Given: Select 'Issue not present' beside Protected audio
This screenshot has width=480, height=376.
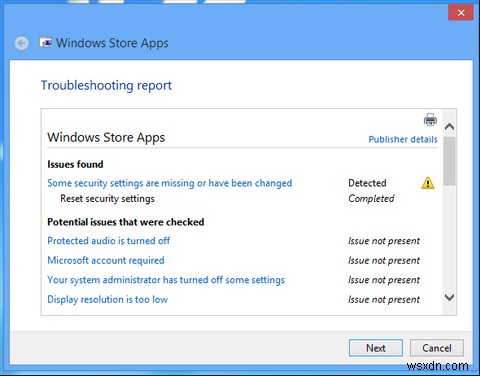Looking at the screenshot, I should (x=384, y=241).
